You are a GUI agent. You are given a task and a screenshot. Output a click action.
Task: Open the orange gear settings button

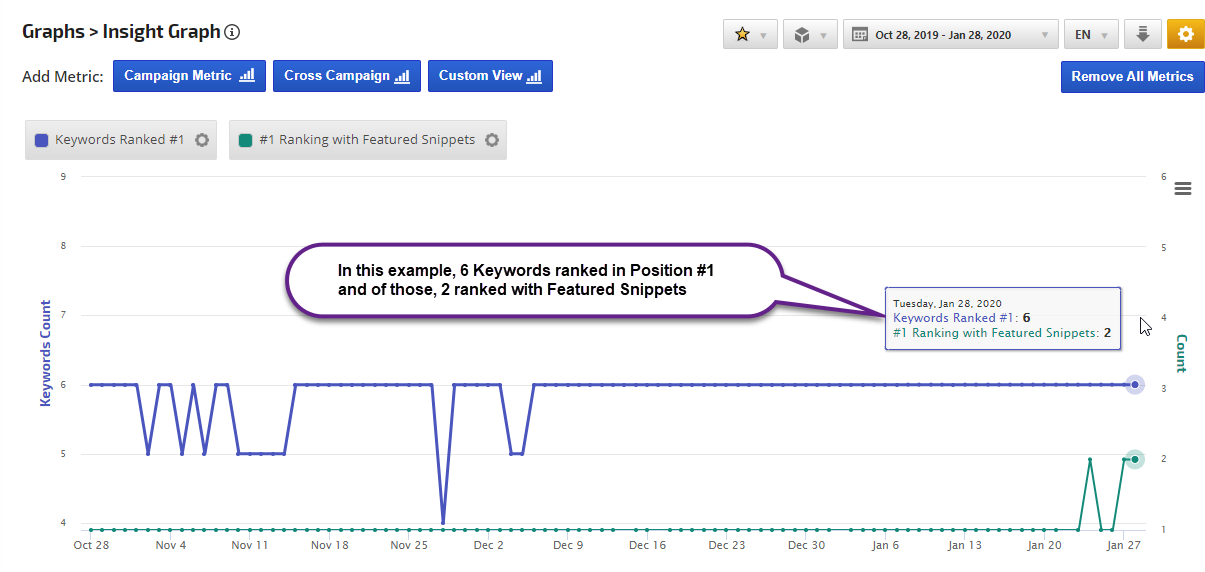click(x=1185, y=35)
